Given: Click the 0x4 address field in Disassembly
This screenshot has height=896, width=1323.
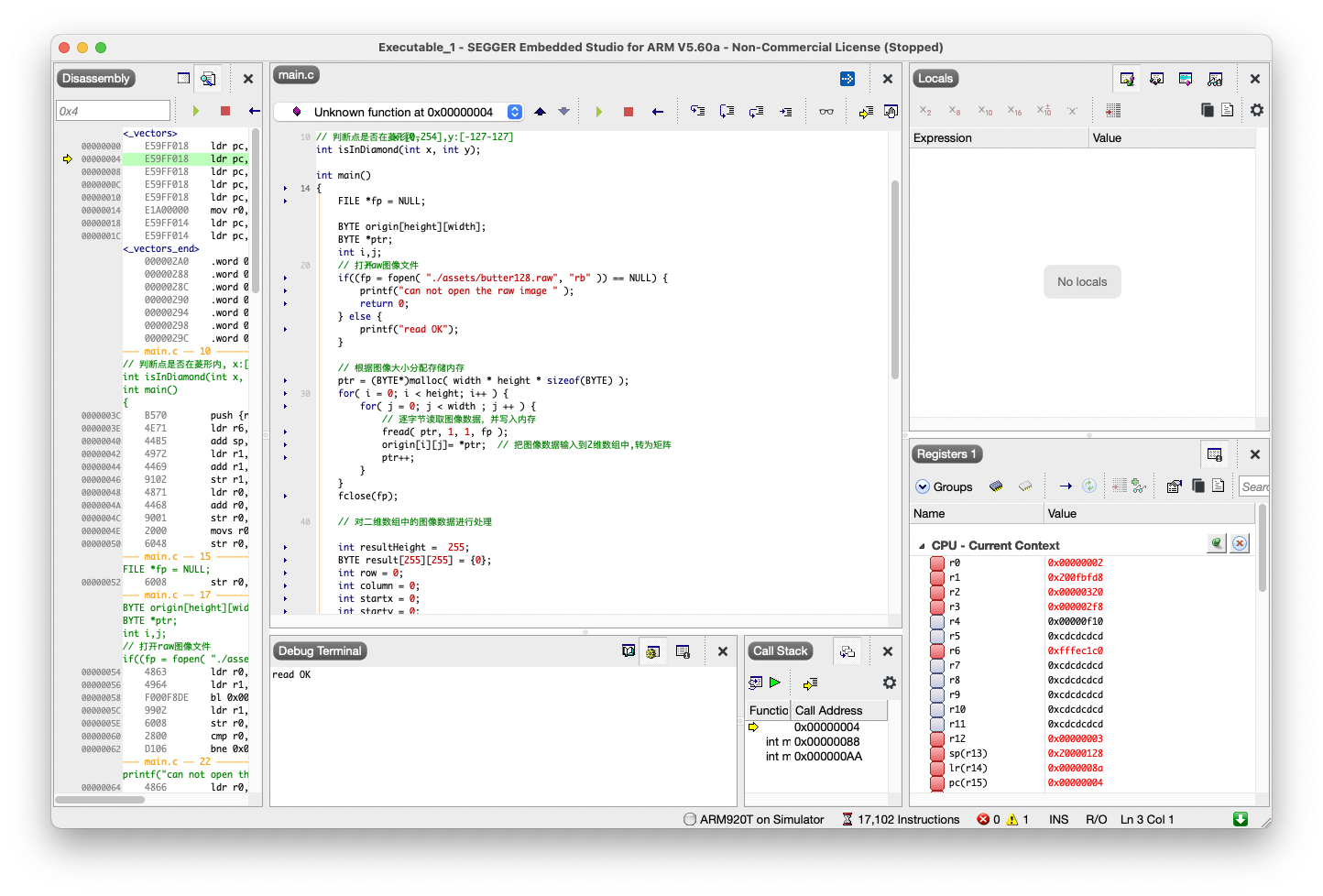Looking at the screenshot, I should 113,111.
